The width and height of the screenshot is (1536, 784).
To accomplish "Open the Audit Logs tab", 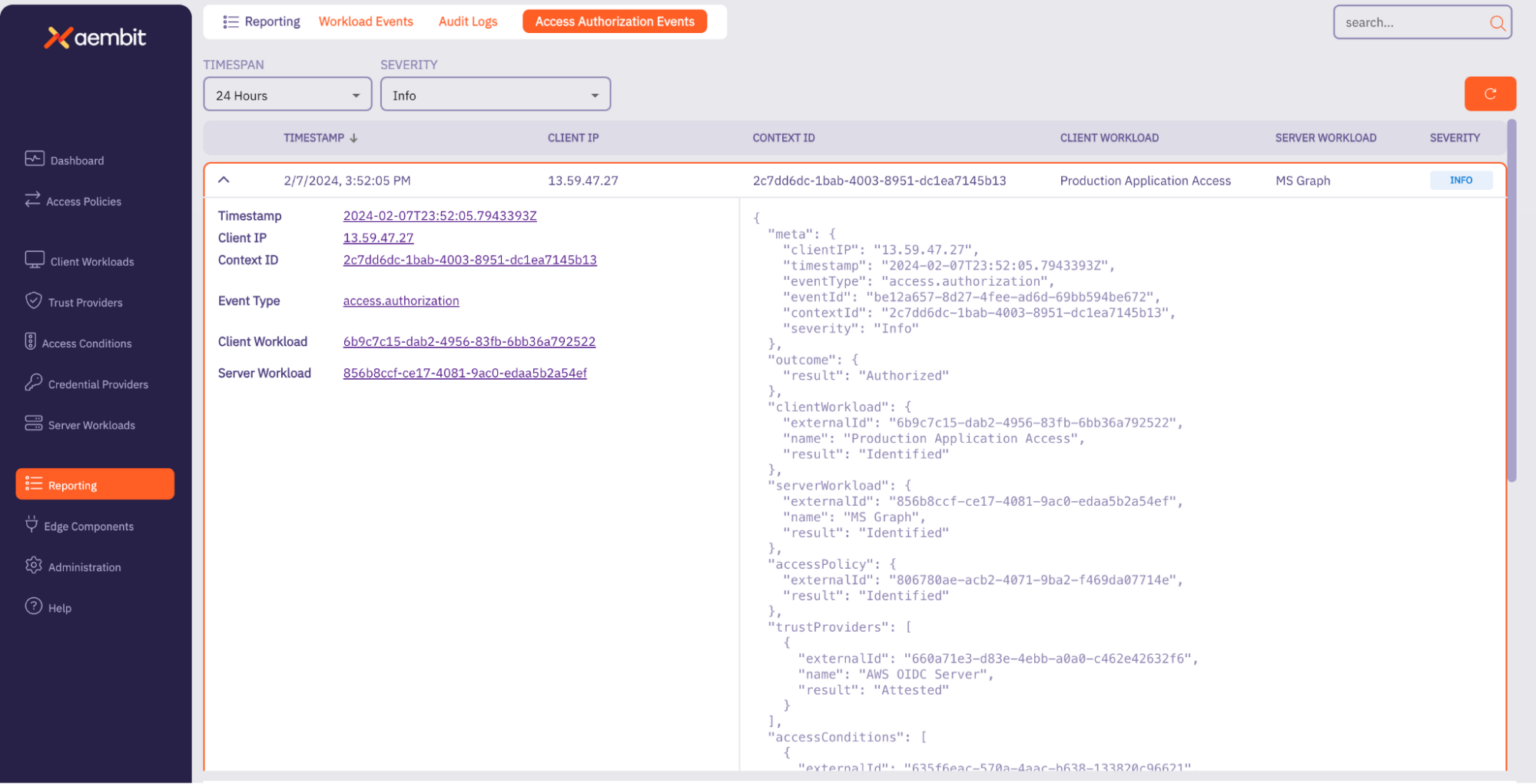I will [x=467, y=20].
